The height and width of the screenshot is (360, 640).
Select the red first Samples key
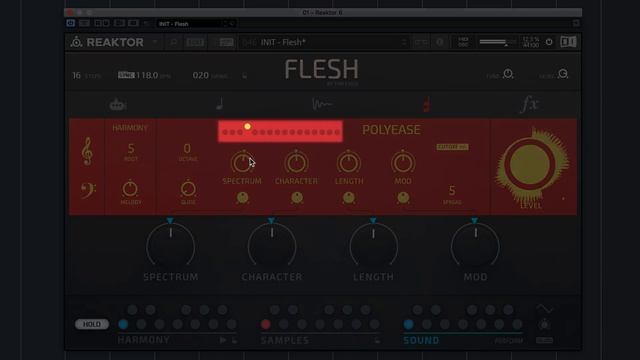[265, 324]
